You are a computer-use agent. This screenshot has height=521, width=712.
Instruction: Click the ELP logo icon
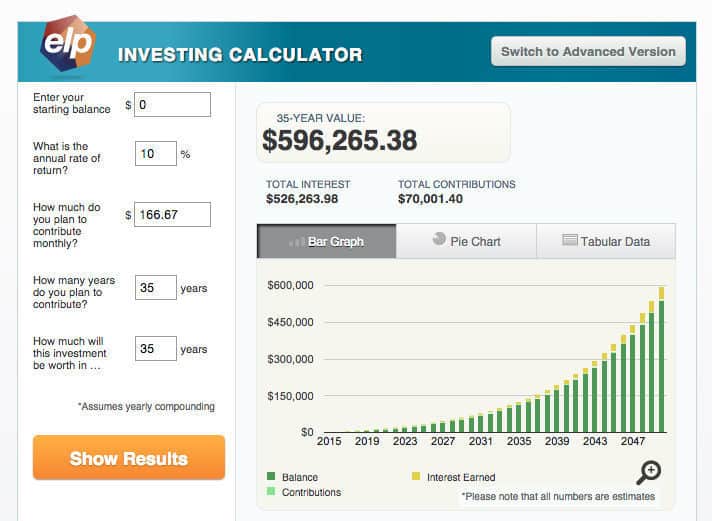[66, 45]
